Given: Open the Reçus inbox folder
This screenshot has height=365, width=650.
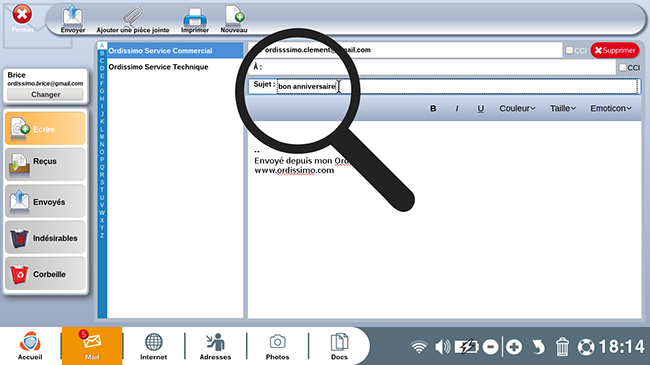Looking at the screenshot, I should pyautogui.click(x=45, y=165).
